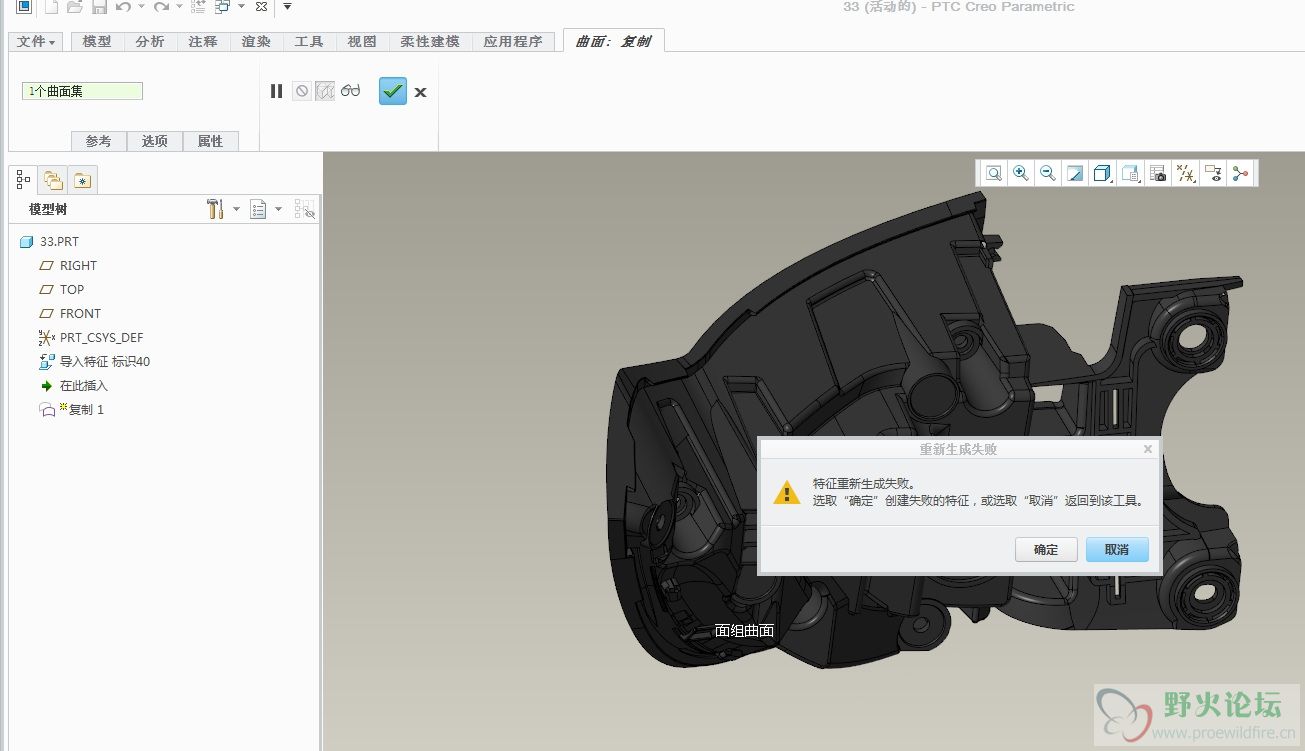
Task: Select the 曲面: 复制 tab
Action: 613,41
